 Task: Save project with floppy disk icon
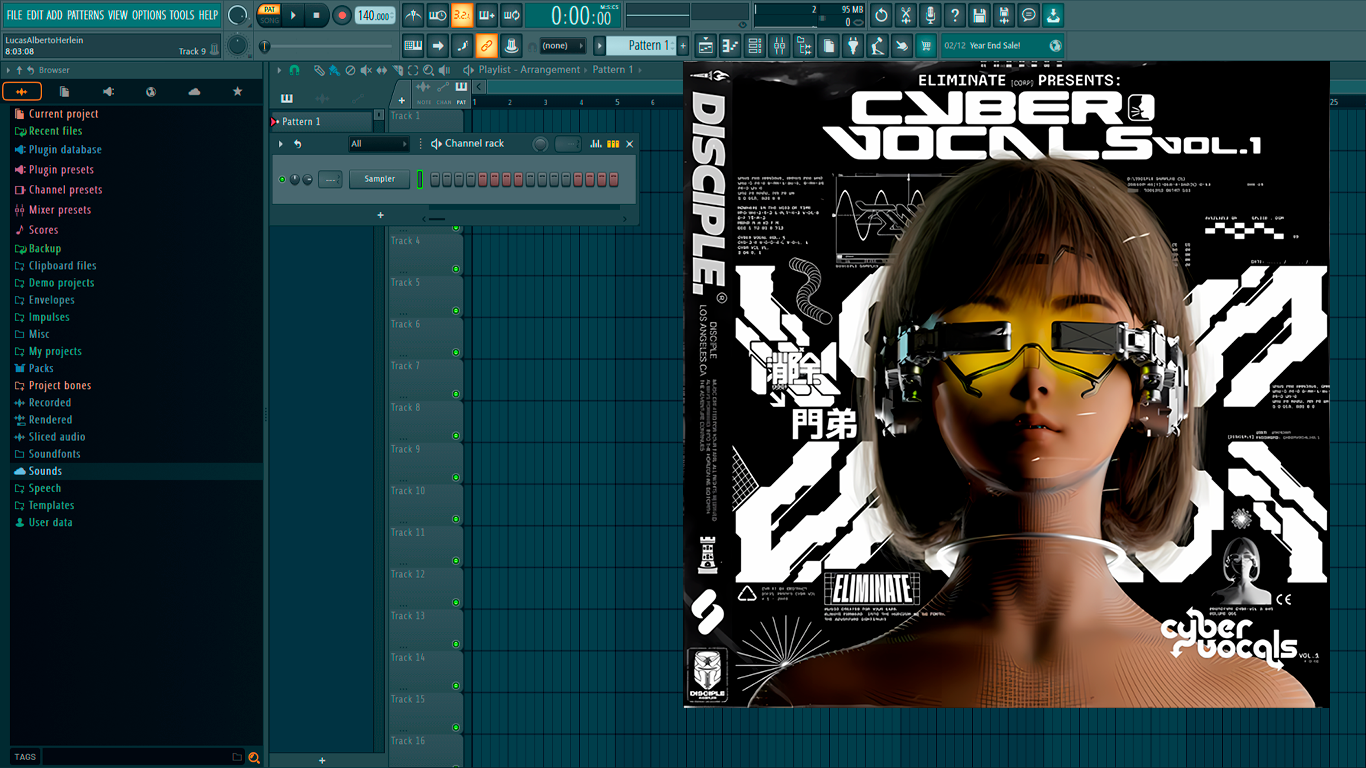[x=979, y=15]
